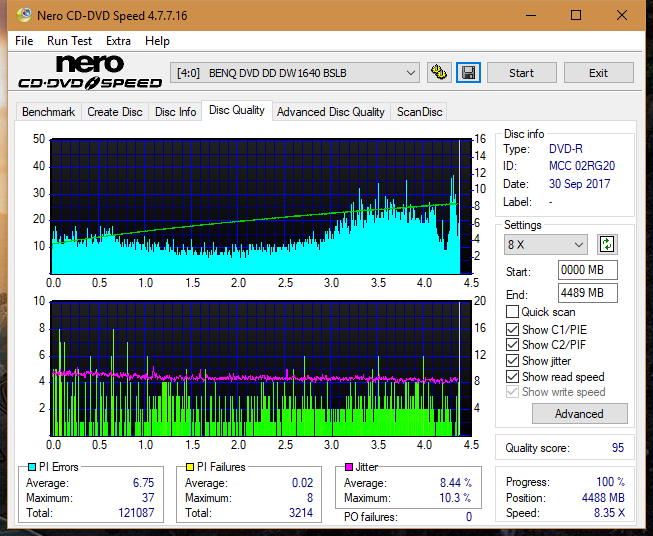
Task: Click the yellow PI Failures color swatch
Action: pyautogui.click(x=190, y=467)
